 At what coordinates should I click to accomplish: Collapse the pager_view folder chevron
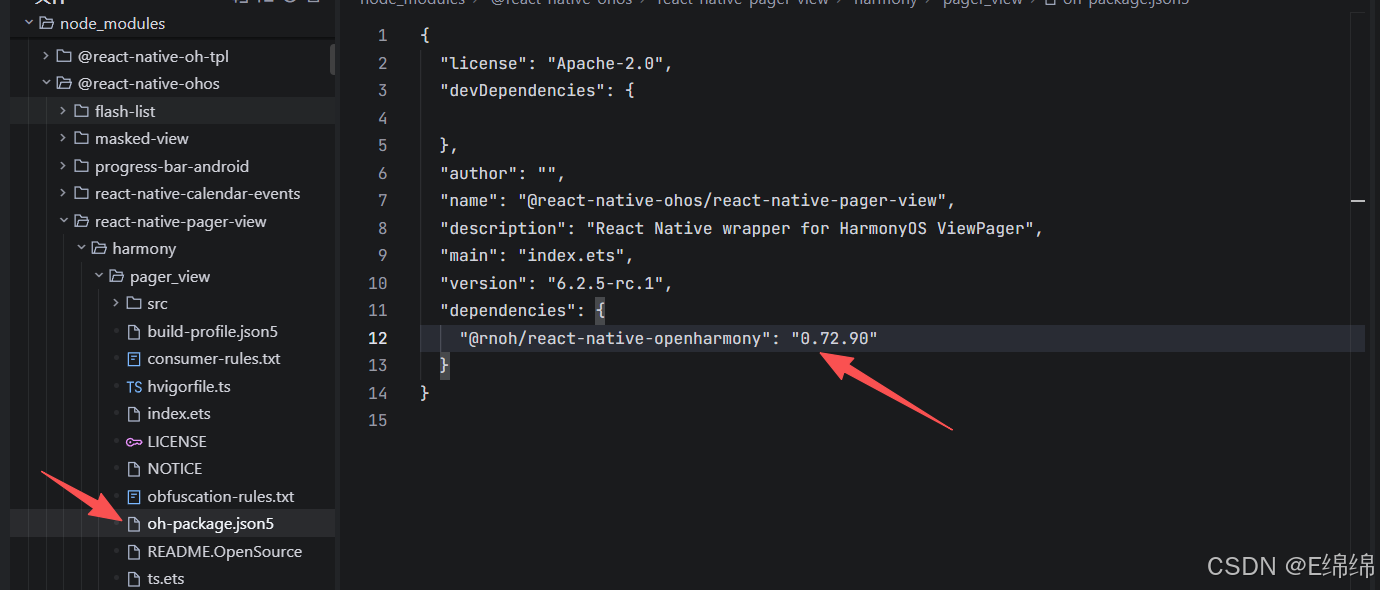[x=98, y=276]
